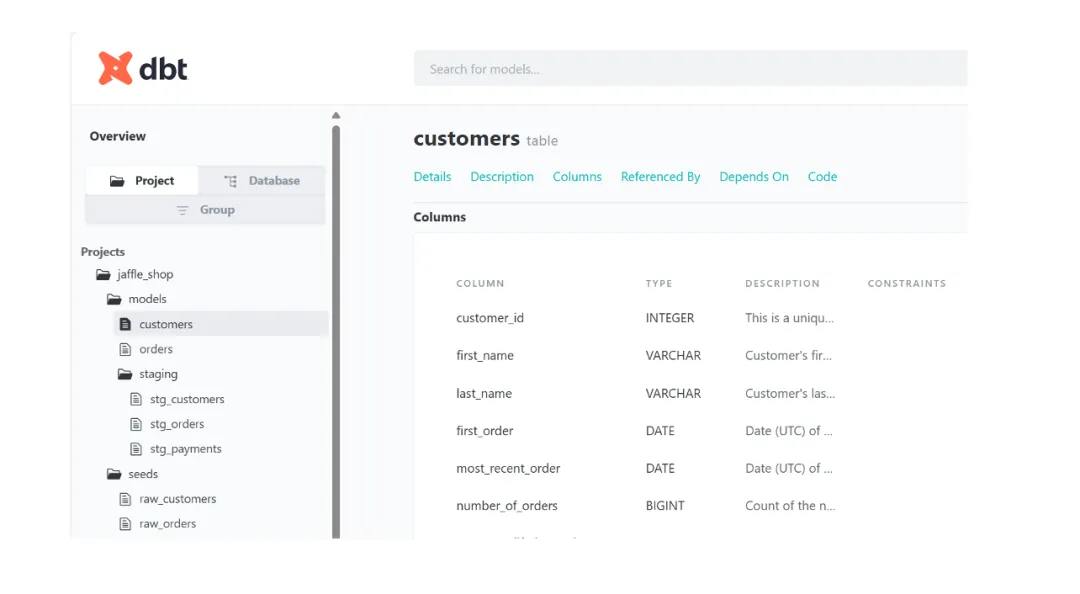Viewport: 1080px width, 594px height.
Task: Jump to the Referenced By section
Action: click(660, 177)
